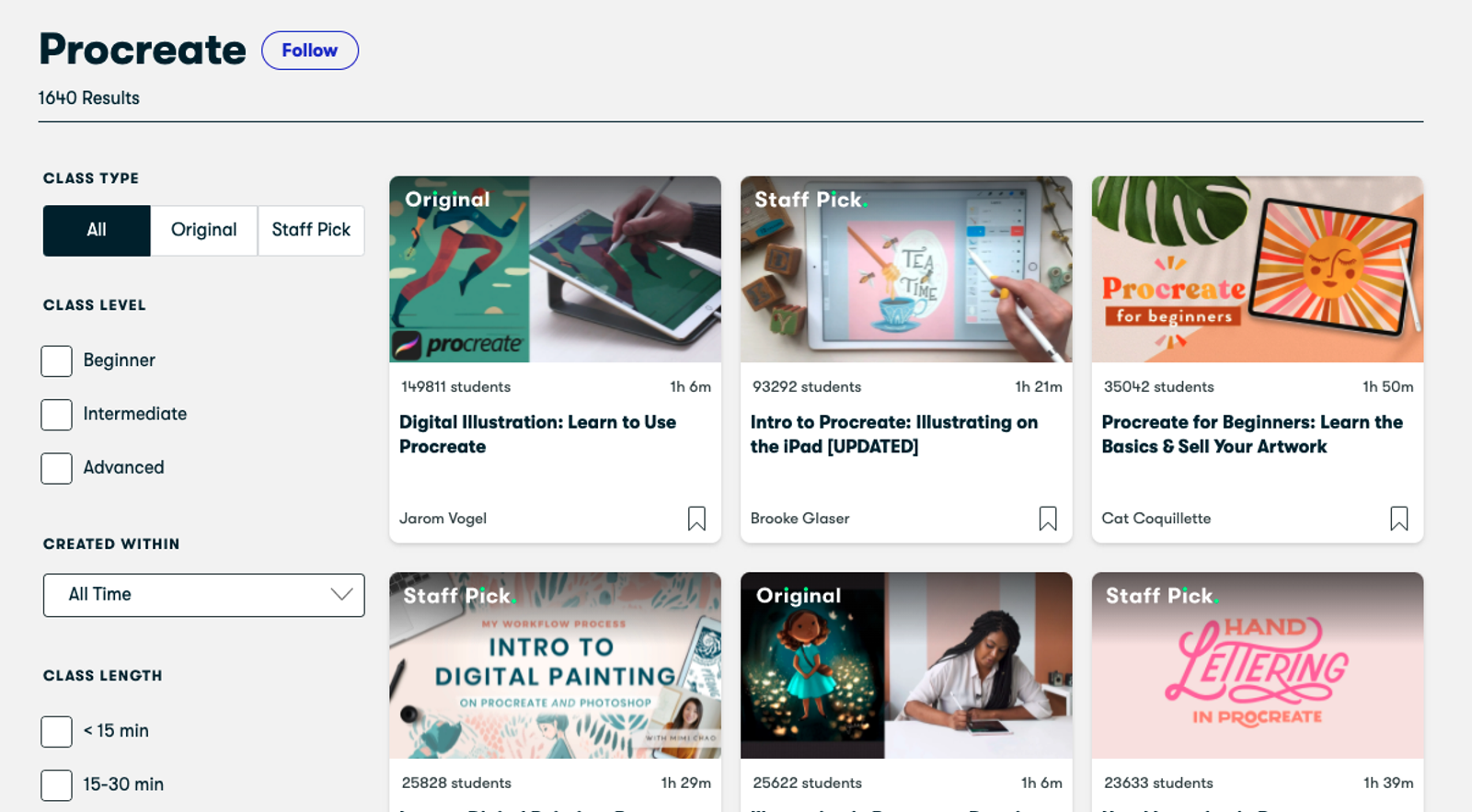The image size is (1472, 812).
Task: Select the under 15 min length checkbox
Action: coord(57,731)
